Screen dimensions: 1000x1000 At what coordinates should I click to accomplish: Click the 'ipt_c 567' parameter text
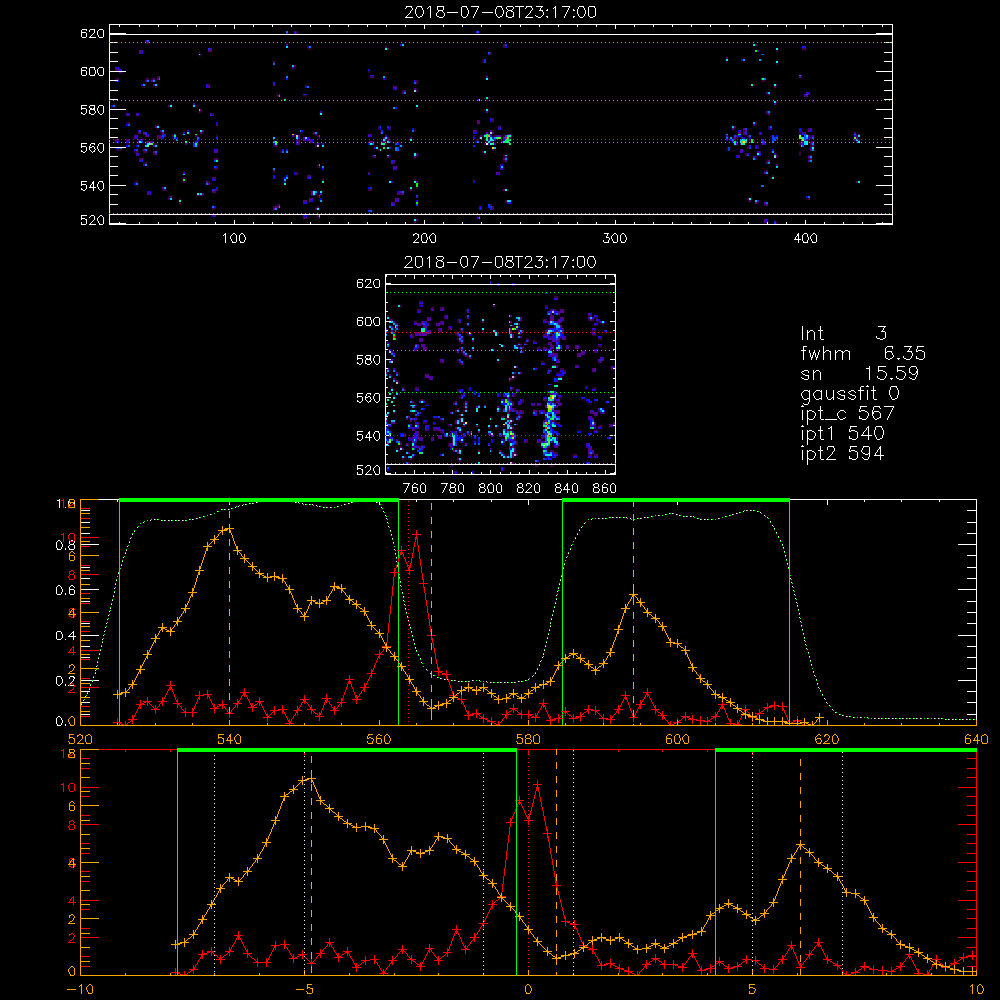tap(848, 413)
